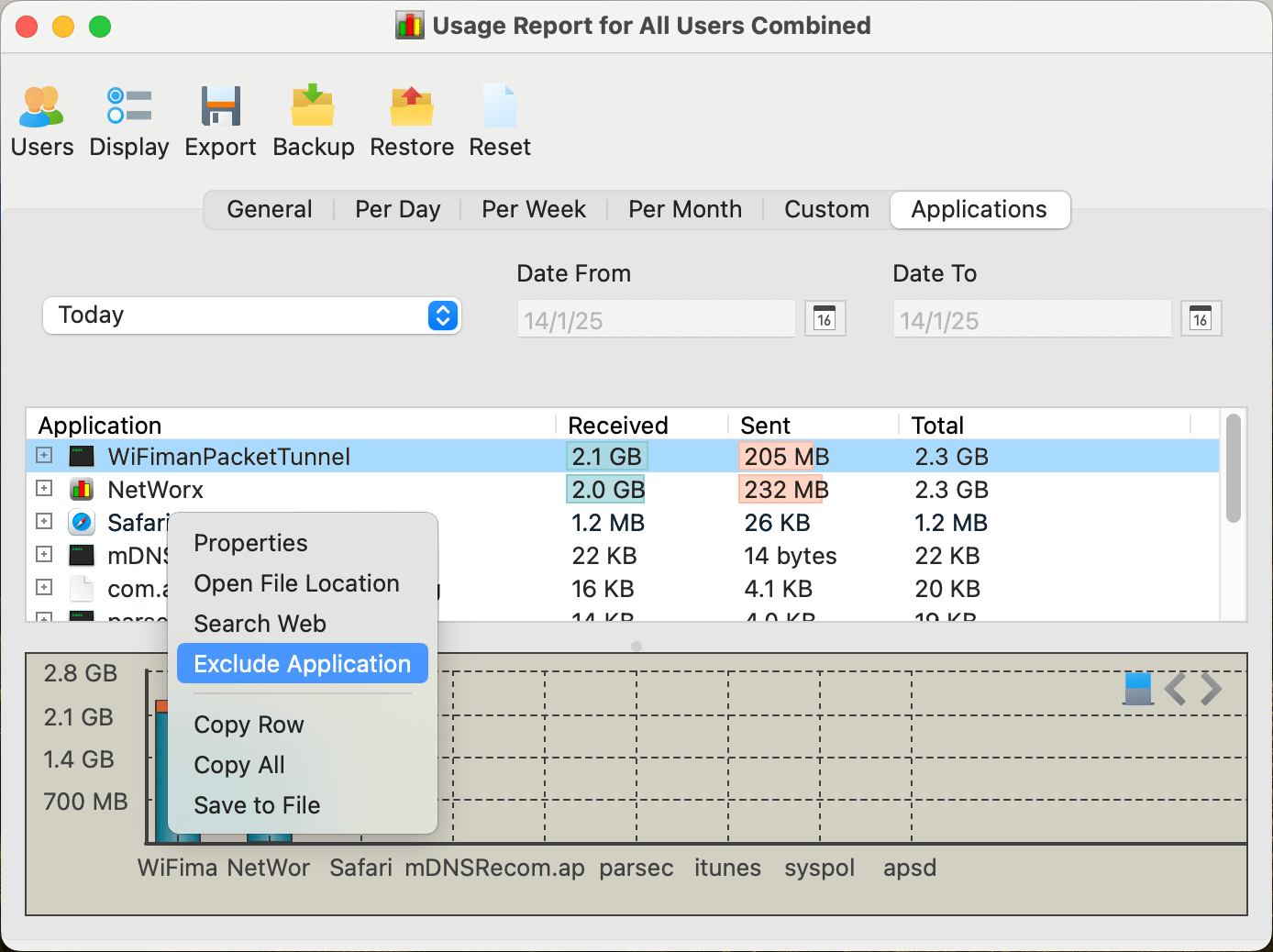Viewport: 1273px width, 952px height.
Task: Switch to the Per Month tab
Action: (685, 209)
